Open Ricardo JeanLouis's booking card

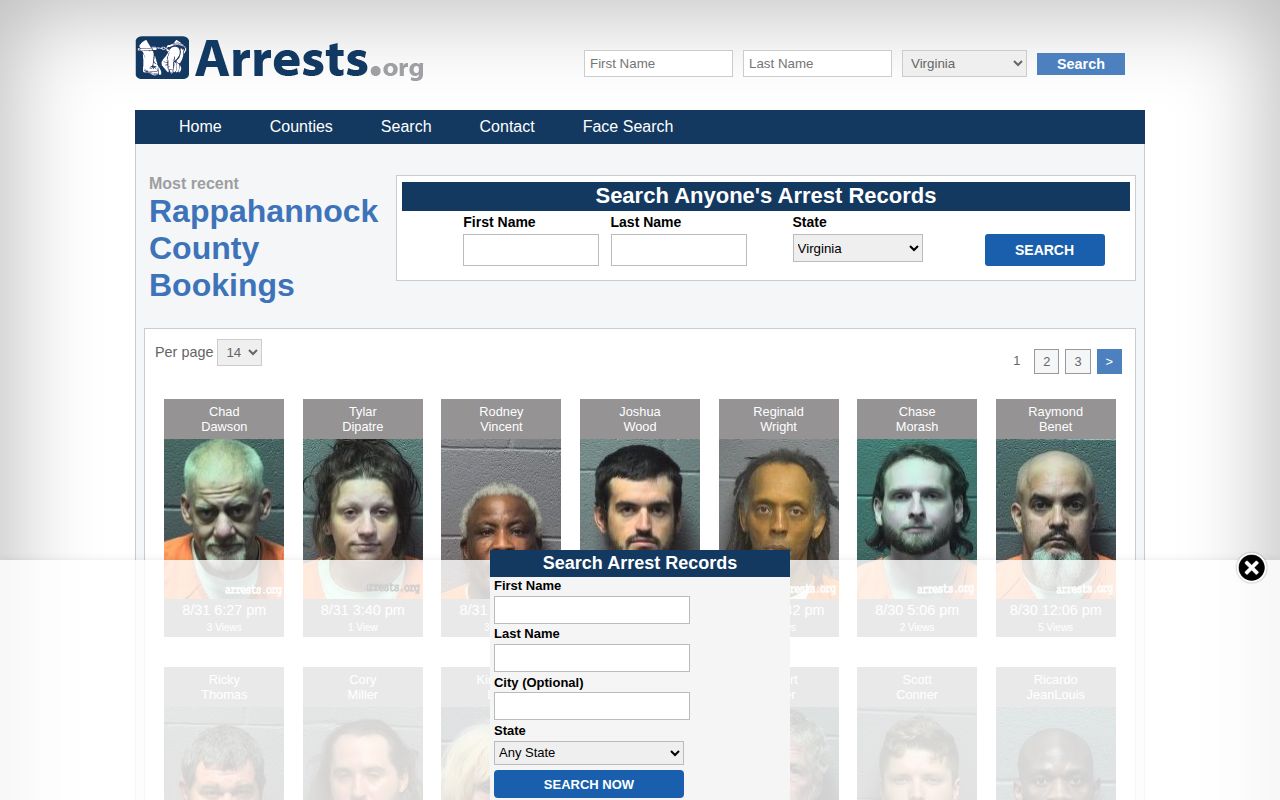1056,733
